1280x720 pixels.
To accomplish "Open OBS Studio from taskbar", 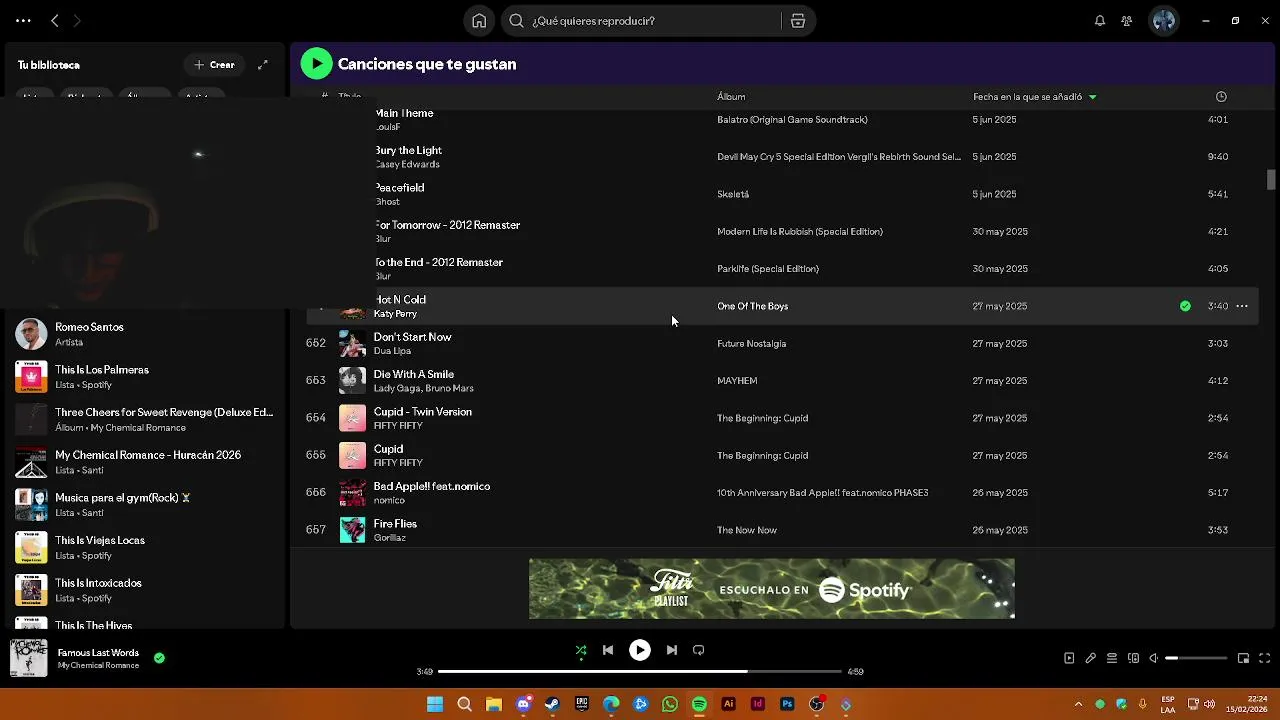I will [x=817, y=704].
